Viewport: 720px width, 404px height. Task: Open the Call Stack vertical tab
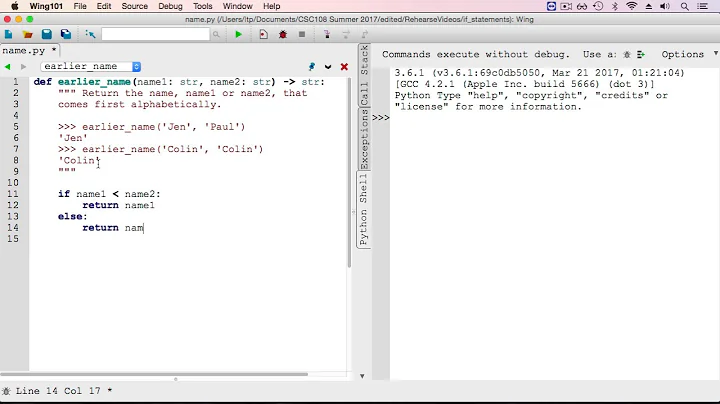pyautogui.click(x=364, y=76)
